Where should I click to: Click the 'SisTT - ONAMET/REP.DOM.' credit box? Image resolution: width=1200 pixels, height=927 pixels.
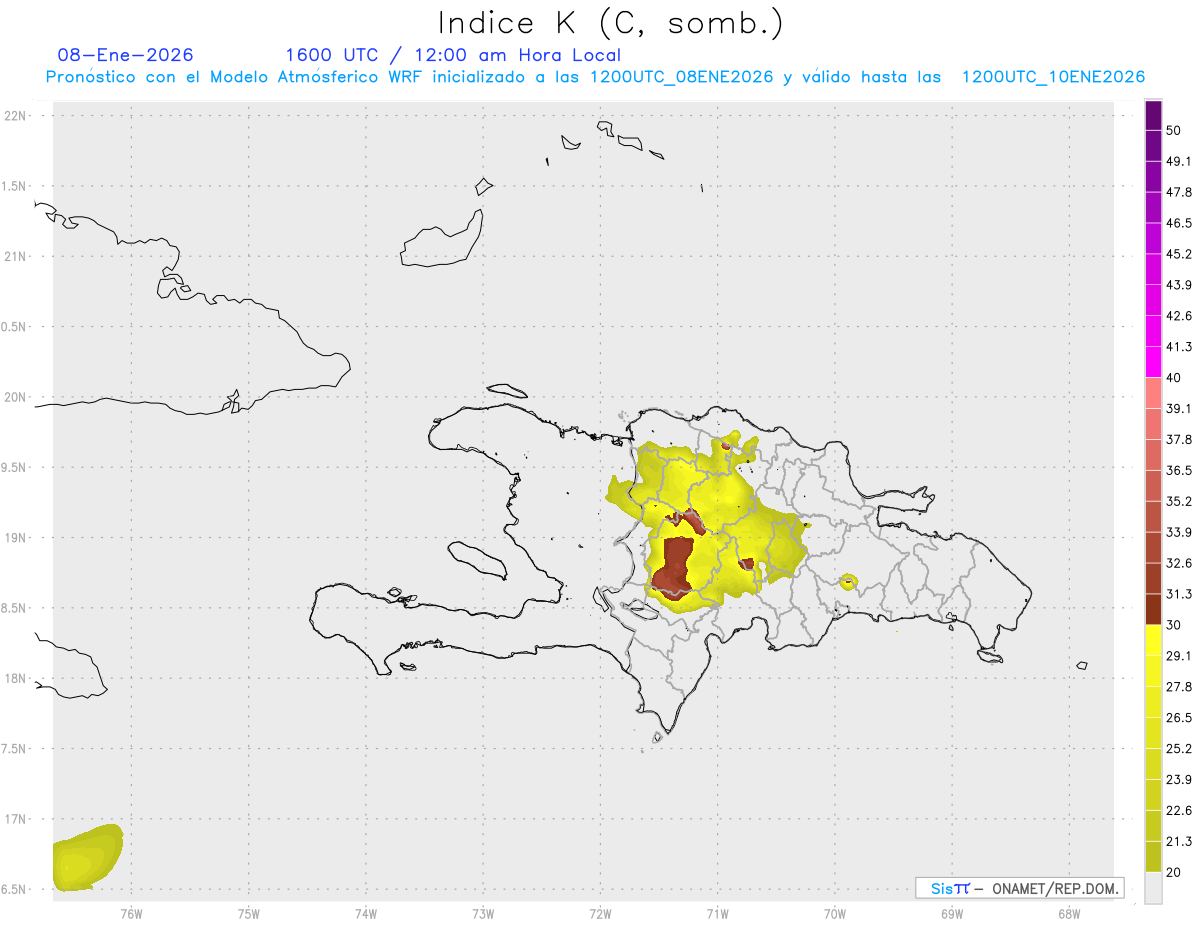click(1020, 888)
